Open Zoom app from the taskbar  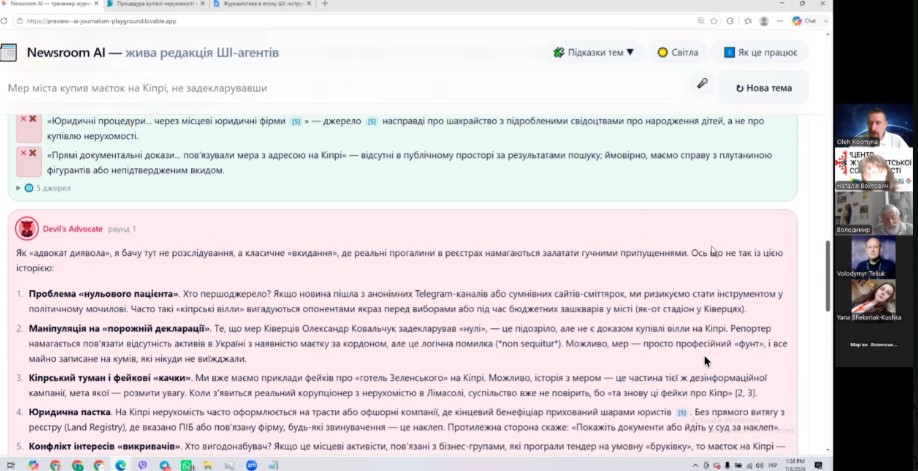click(251, 465)
